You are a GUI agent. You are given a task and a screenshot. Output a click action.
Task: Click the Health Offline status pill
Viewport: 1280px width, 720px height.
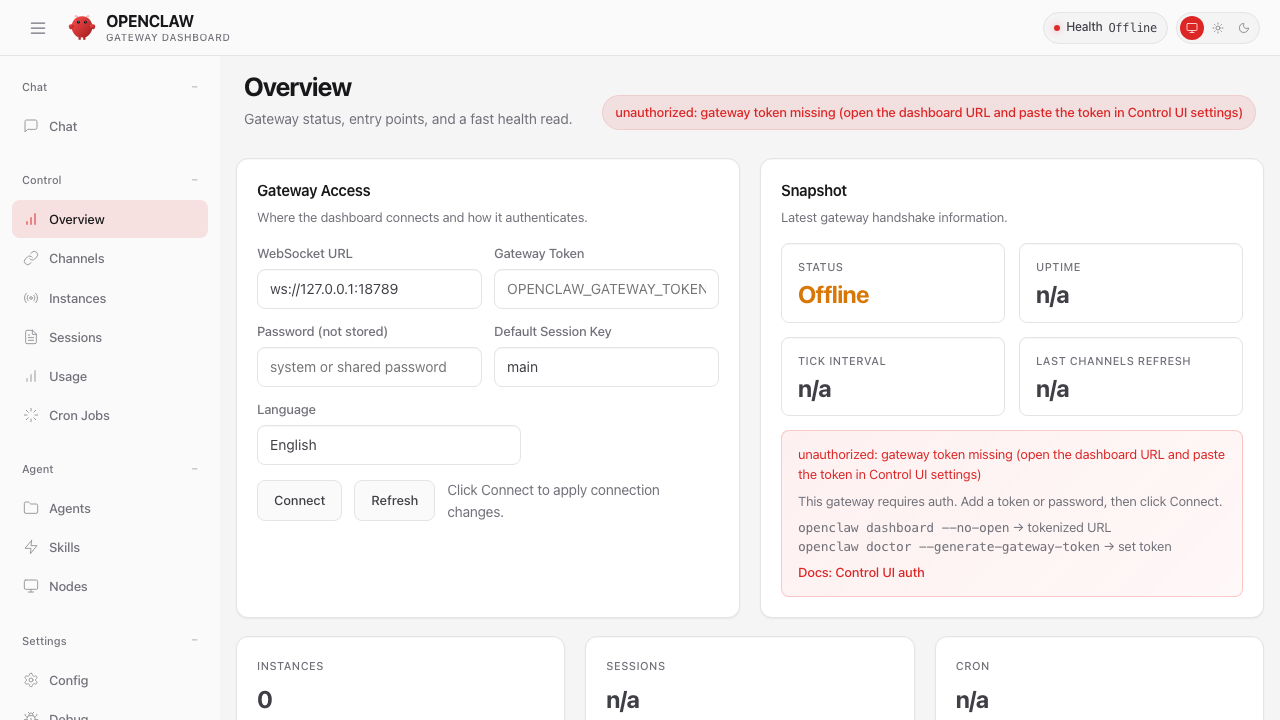coord(1105,28)
